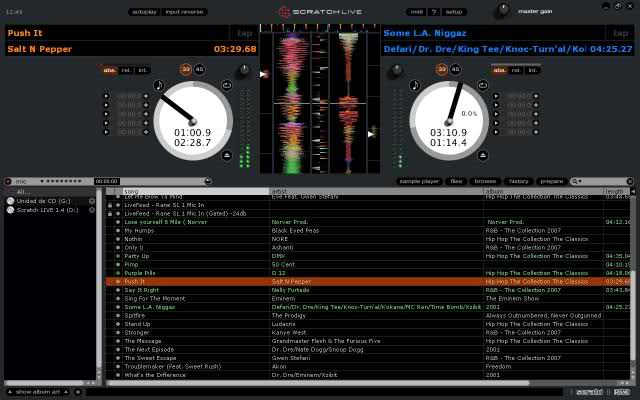Screen dimensions: 640x400
Task: Click the left deck musical note key-lock icon
Action: (x=159, y=85)
